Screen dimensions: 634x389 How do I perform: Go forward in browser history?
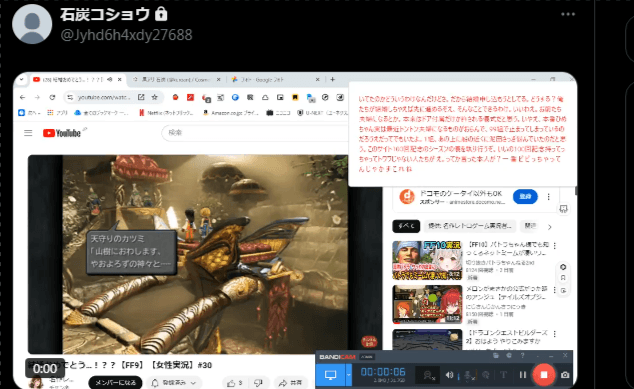[37, 97]
